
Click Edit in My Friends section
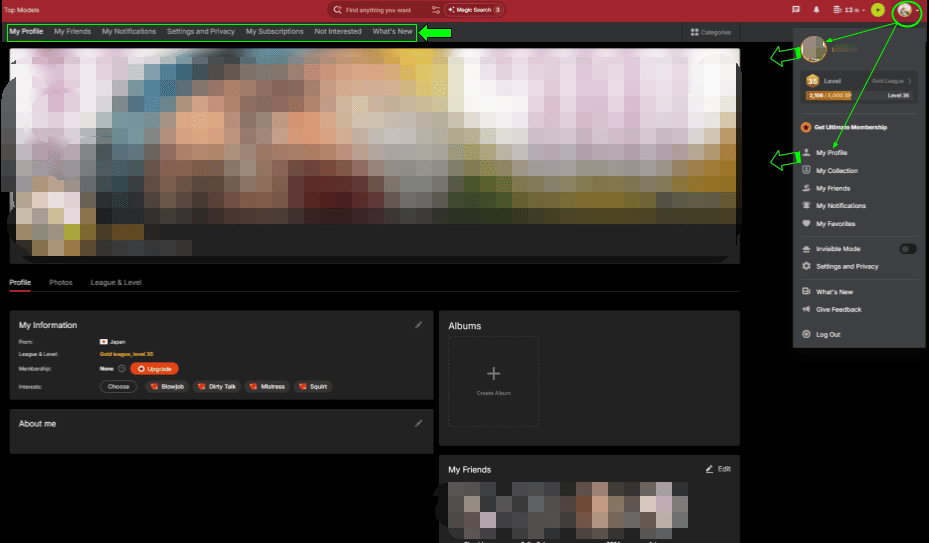(x=718, y=469)
